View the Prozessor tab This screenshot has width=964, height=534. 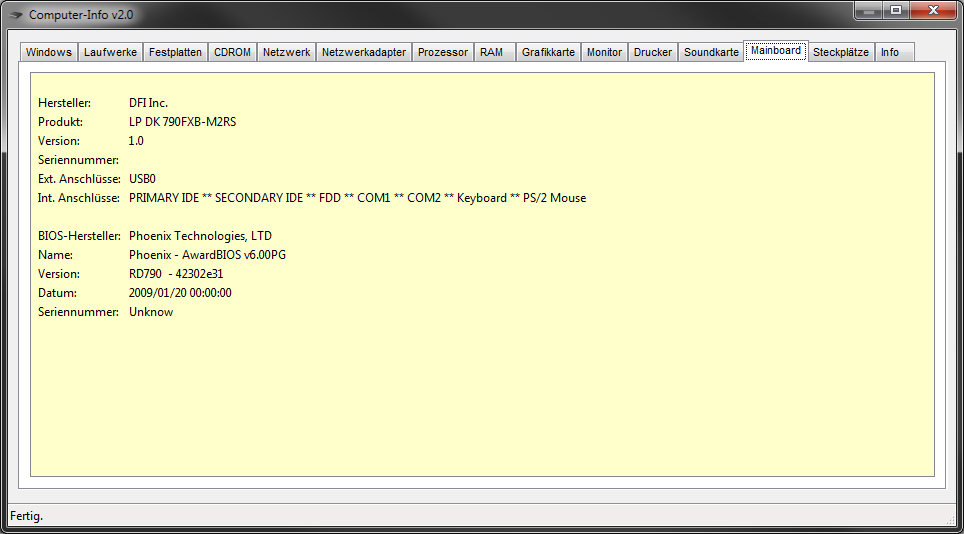pos(443,52)
